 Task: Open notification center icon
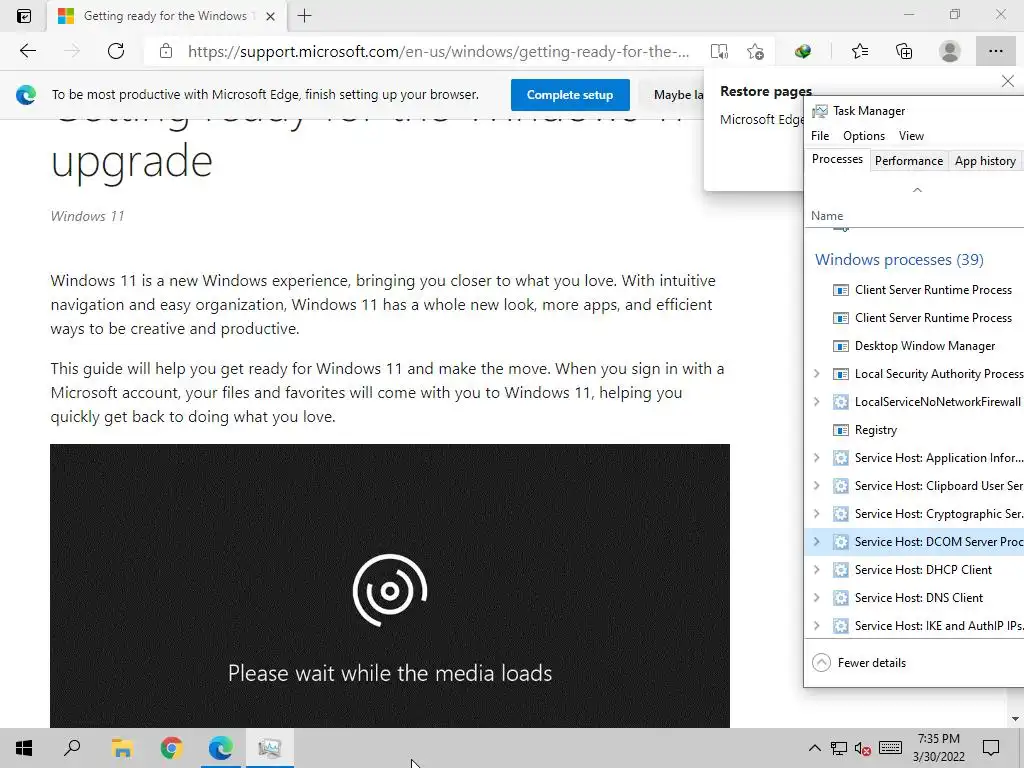tap(991, 748)
